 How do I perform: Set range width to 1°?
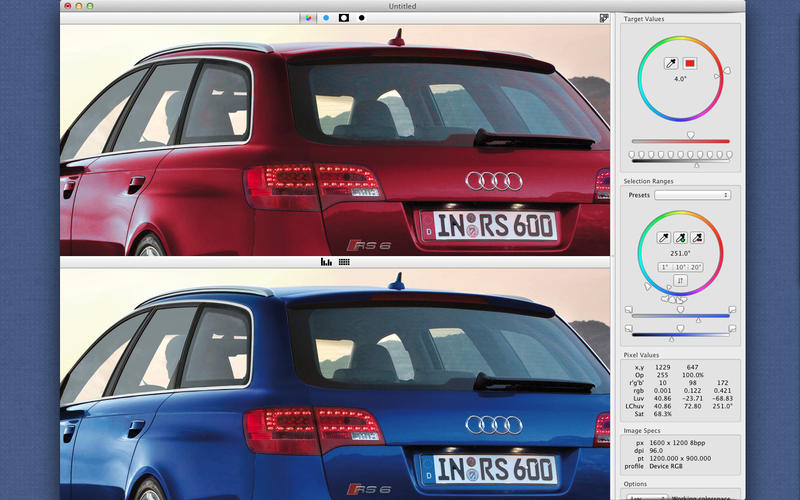[x=664, y=267]
